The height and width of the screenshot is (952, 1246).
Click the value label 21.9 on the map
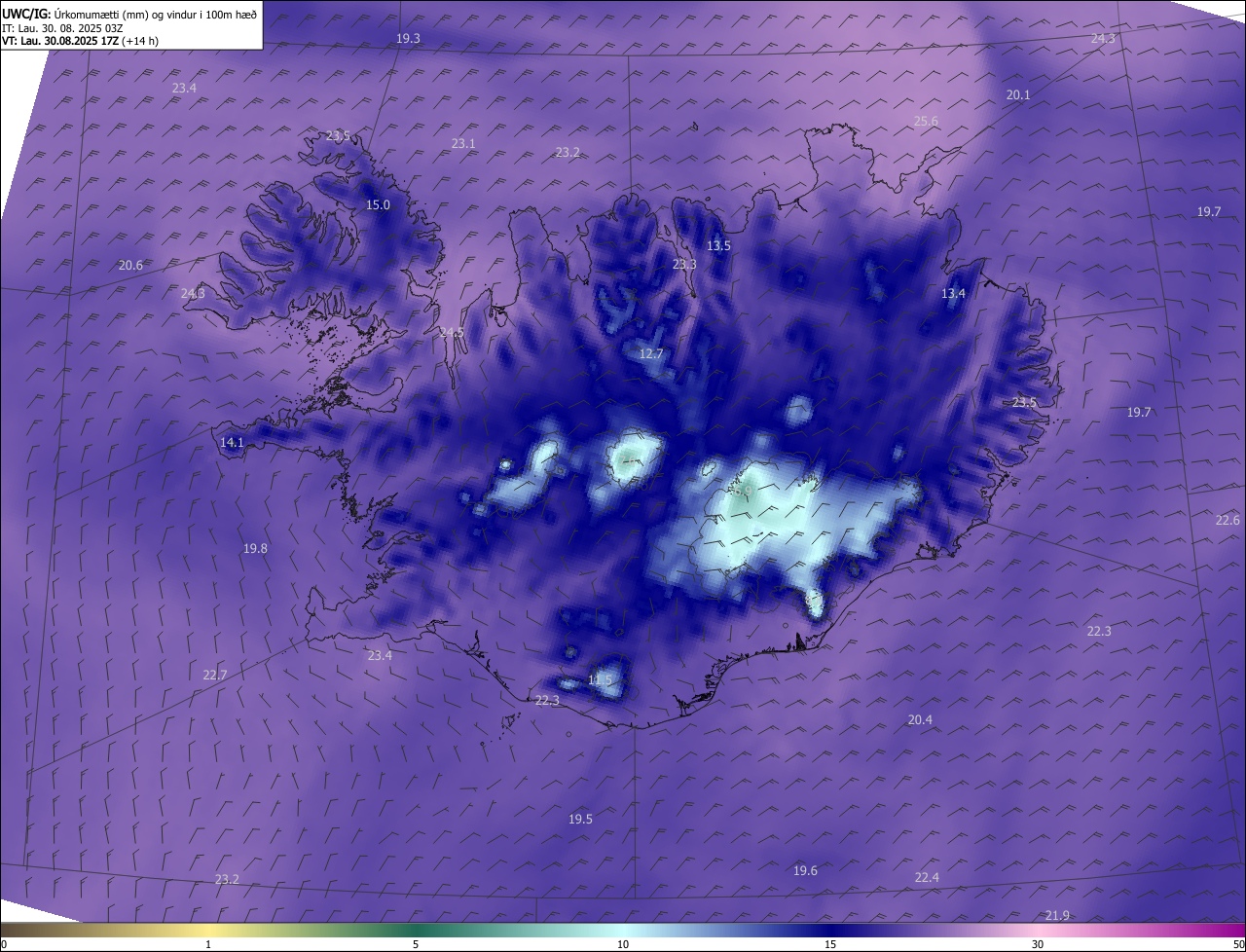click(x=1057, y=915)
